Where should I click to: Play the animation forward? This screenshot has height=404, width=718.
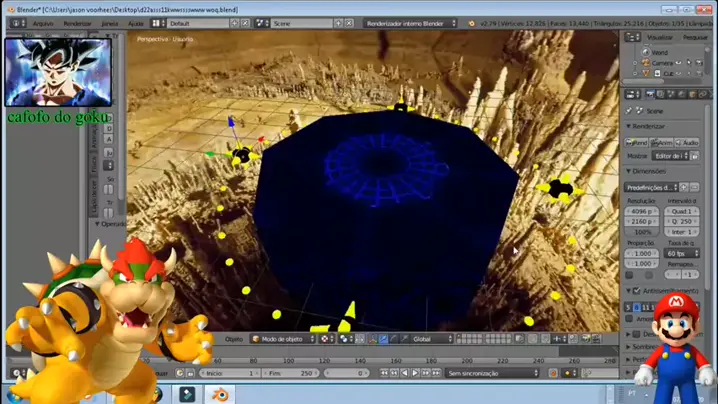pos(415,373)
